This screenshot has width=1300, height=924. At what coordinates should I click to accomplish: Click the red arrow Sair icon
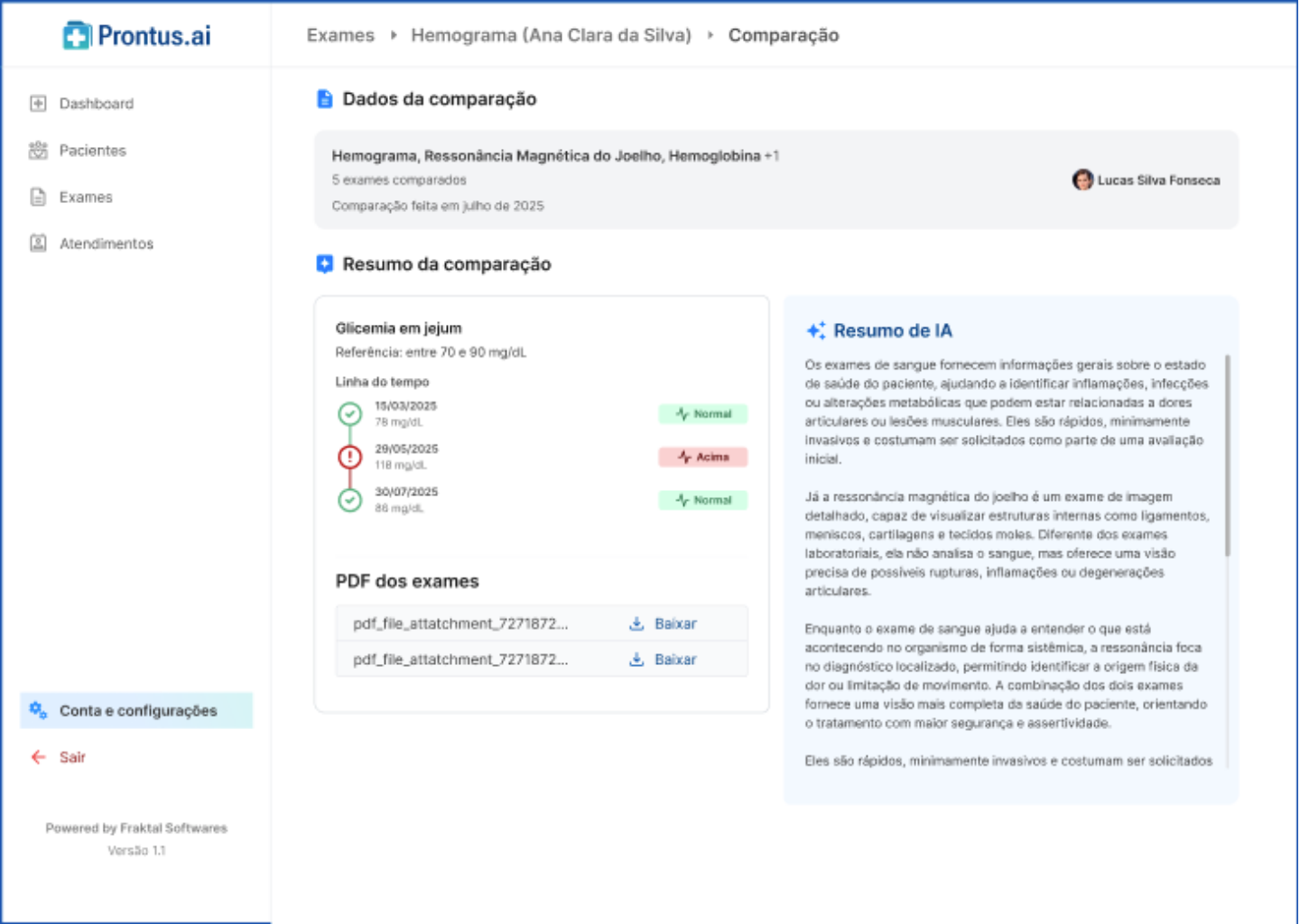[x=38, y=757]
